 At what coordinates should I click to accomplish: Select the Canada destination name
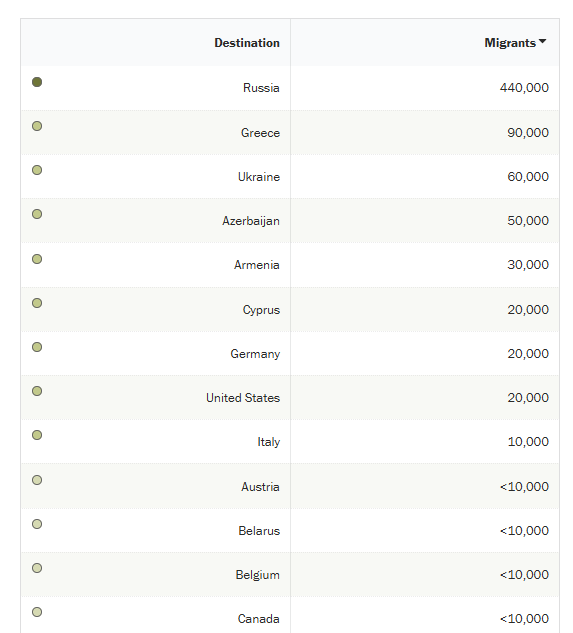pyautogui.click(x=259, y=618)
